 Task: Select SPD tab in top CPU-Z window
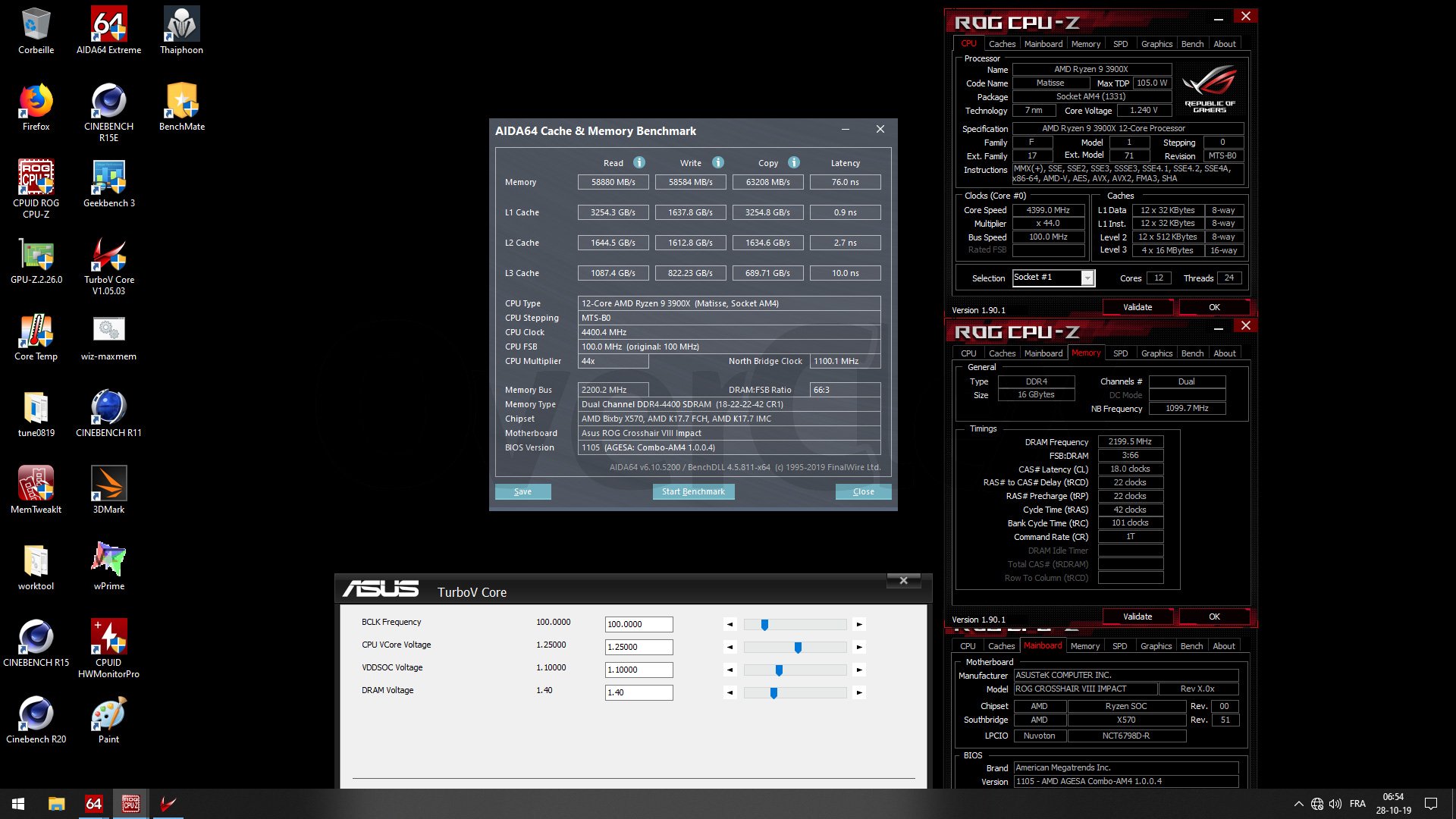coord(1120,44)
